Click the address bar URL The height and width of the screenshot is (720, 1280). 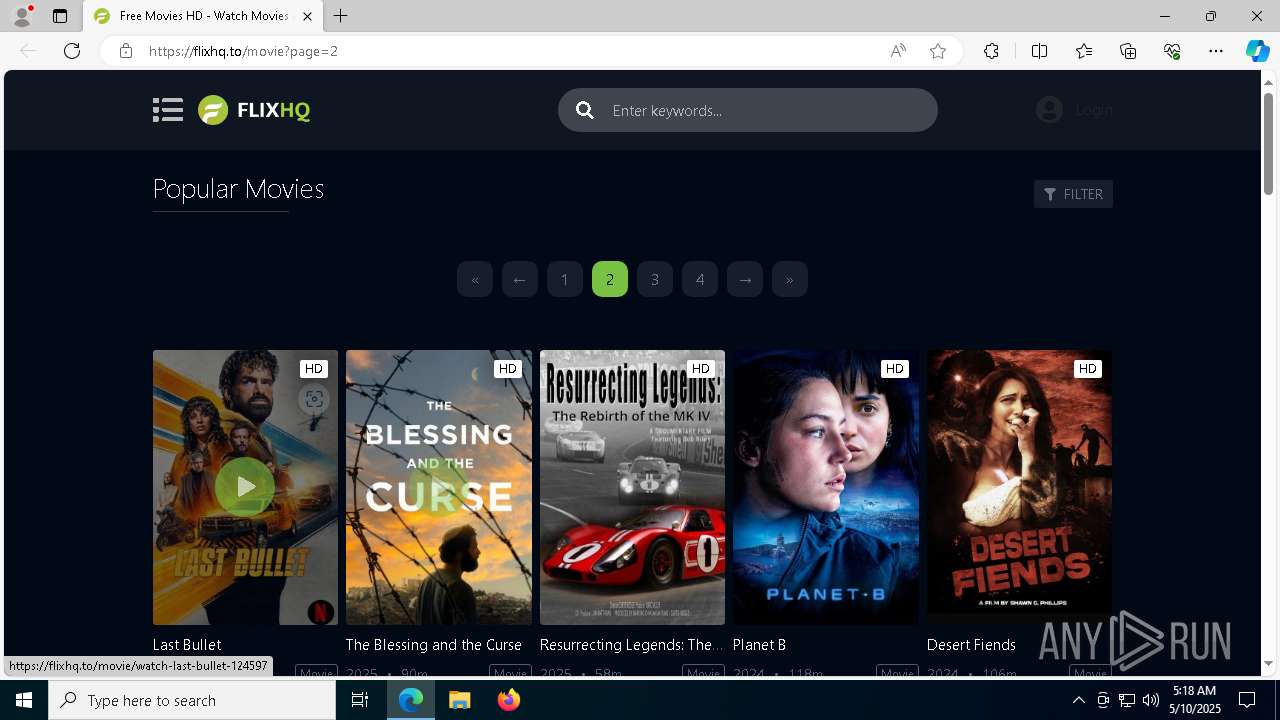click(x=243, y=51)
